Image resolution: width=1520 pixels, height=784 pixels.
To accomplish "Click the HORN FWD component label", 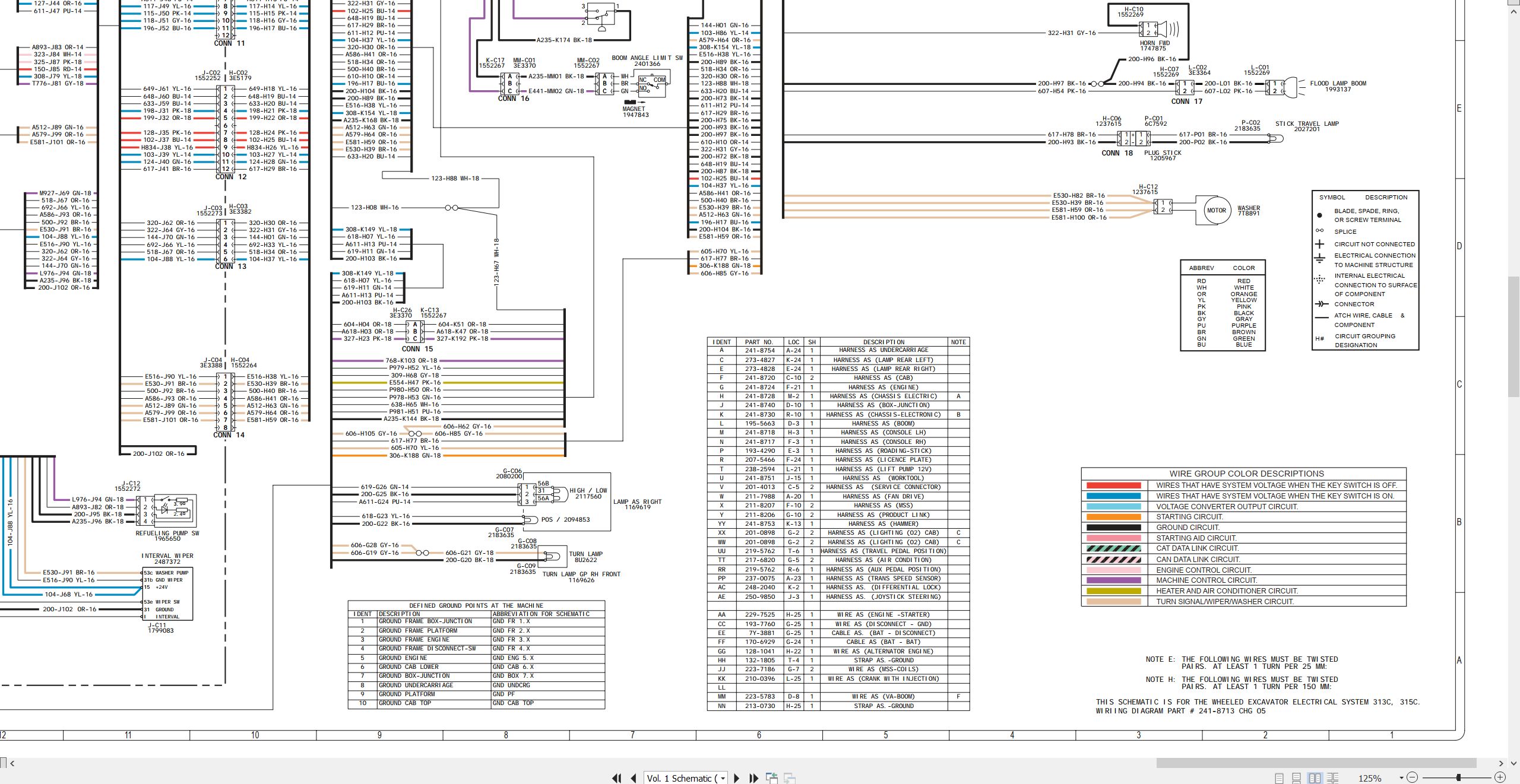I will coord(1155,43).
